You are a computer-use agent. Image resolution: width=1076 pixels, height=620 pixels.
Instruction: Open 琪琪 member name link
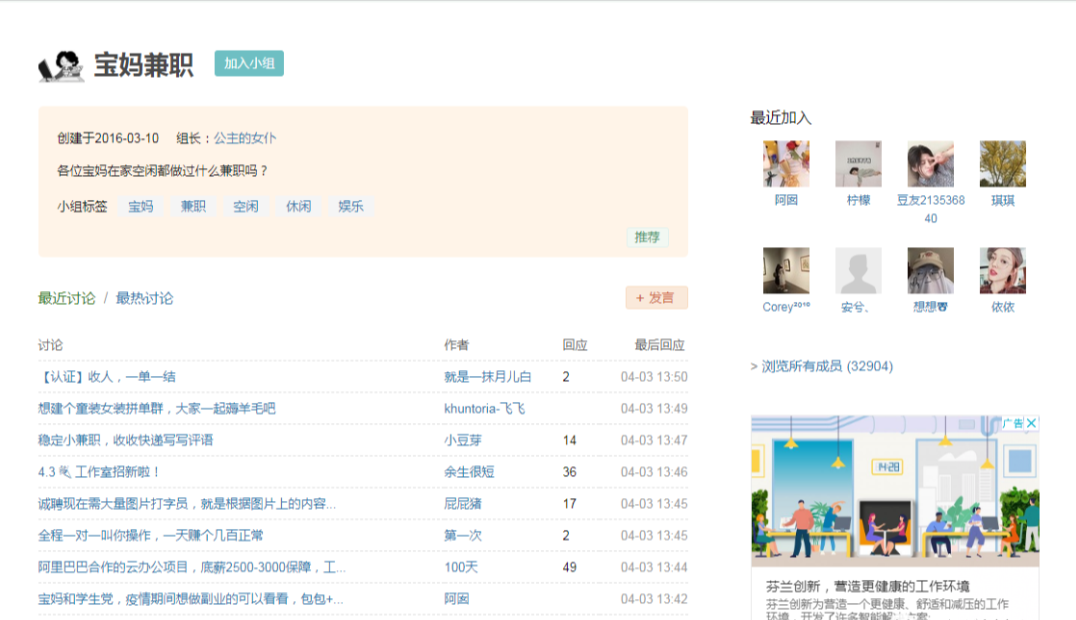pyautogui.click(x=1003, y=200)
